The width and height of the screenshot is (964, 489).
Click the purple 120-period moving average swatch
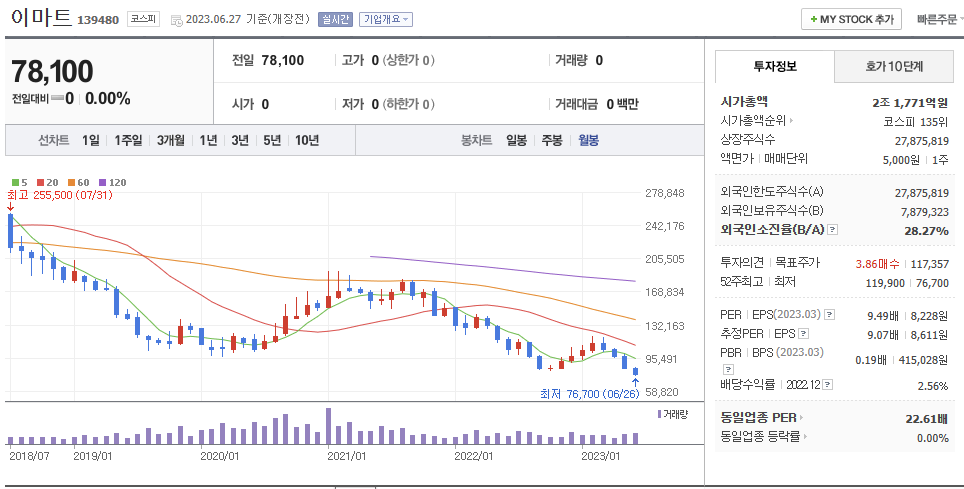coord(103,182)
